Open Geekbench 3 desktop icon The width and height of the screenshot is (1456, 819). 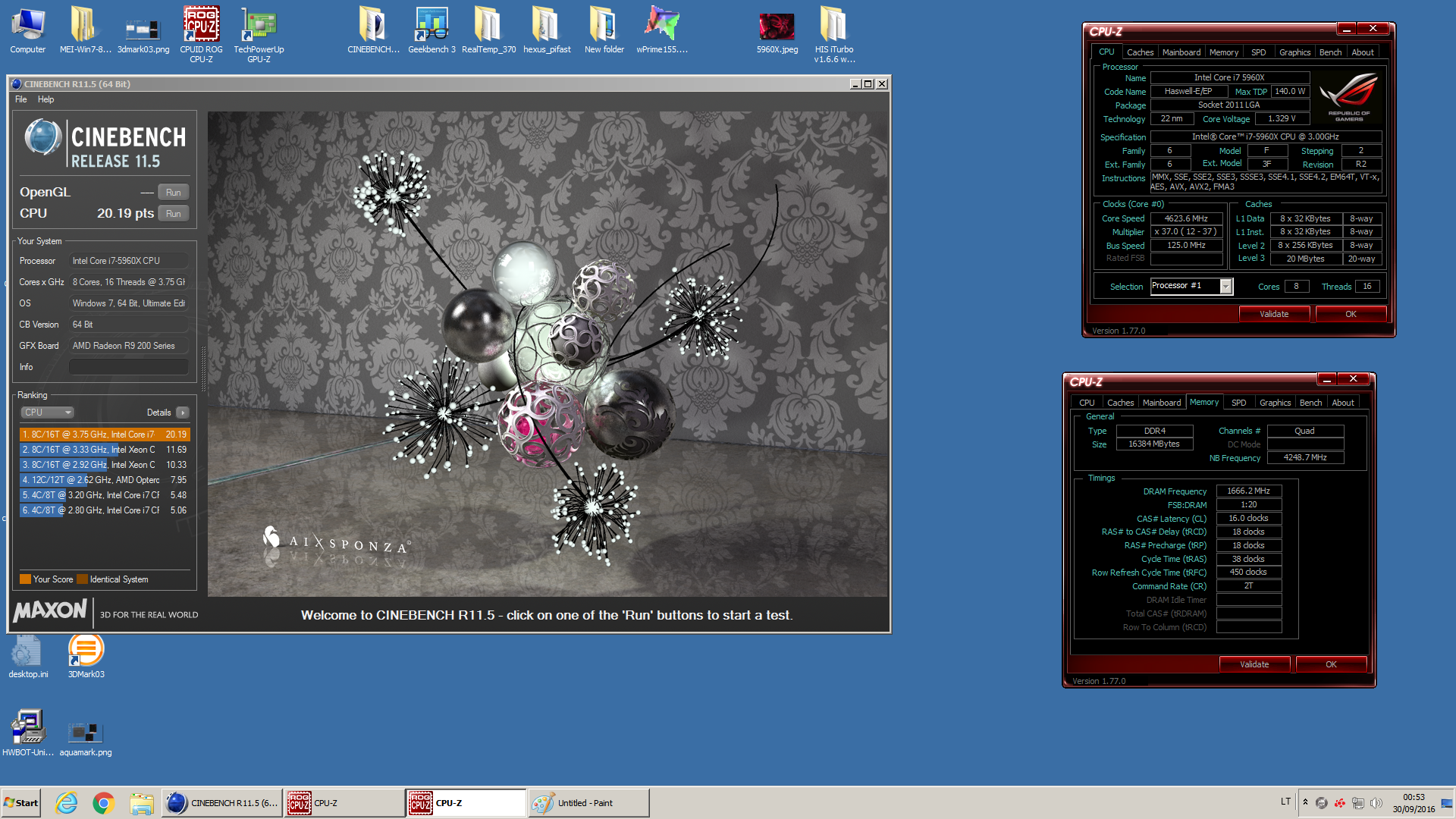point(431,30)
